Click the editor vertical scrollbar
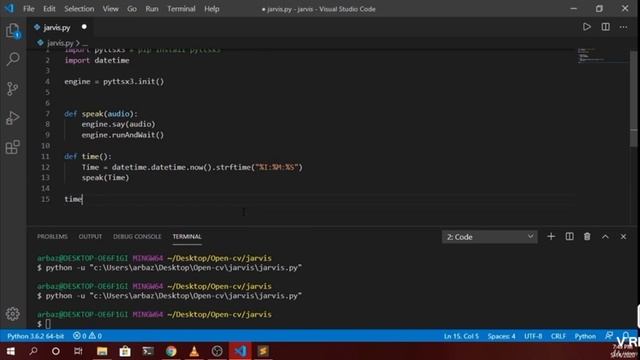 coord(633,98)
